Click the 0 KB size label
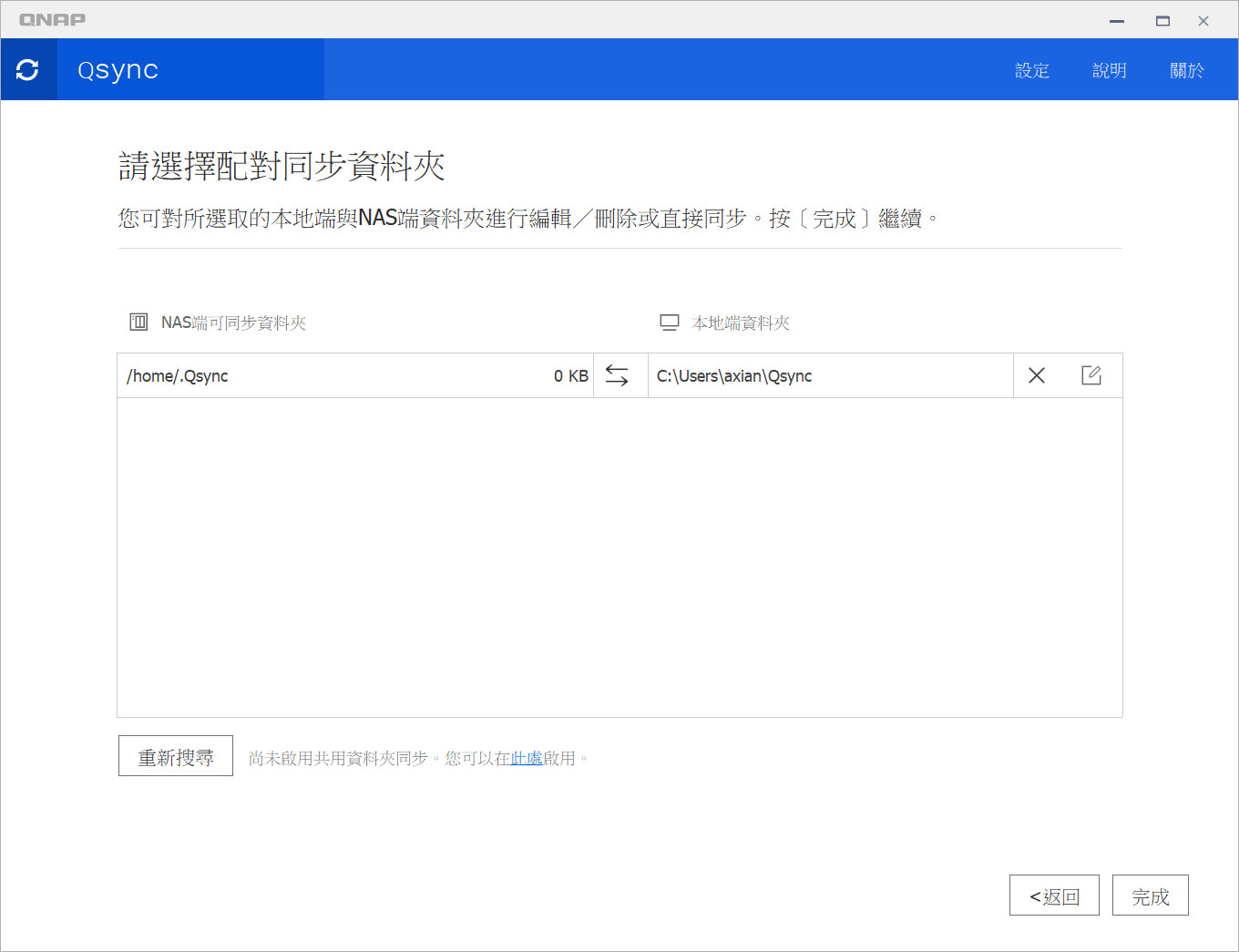 pos(570,374)
